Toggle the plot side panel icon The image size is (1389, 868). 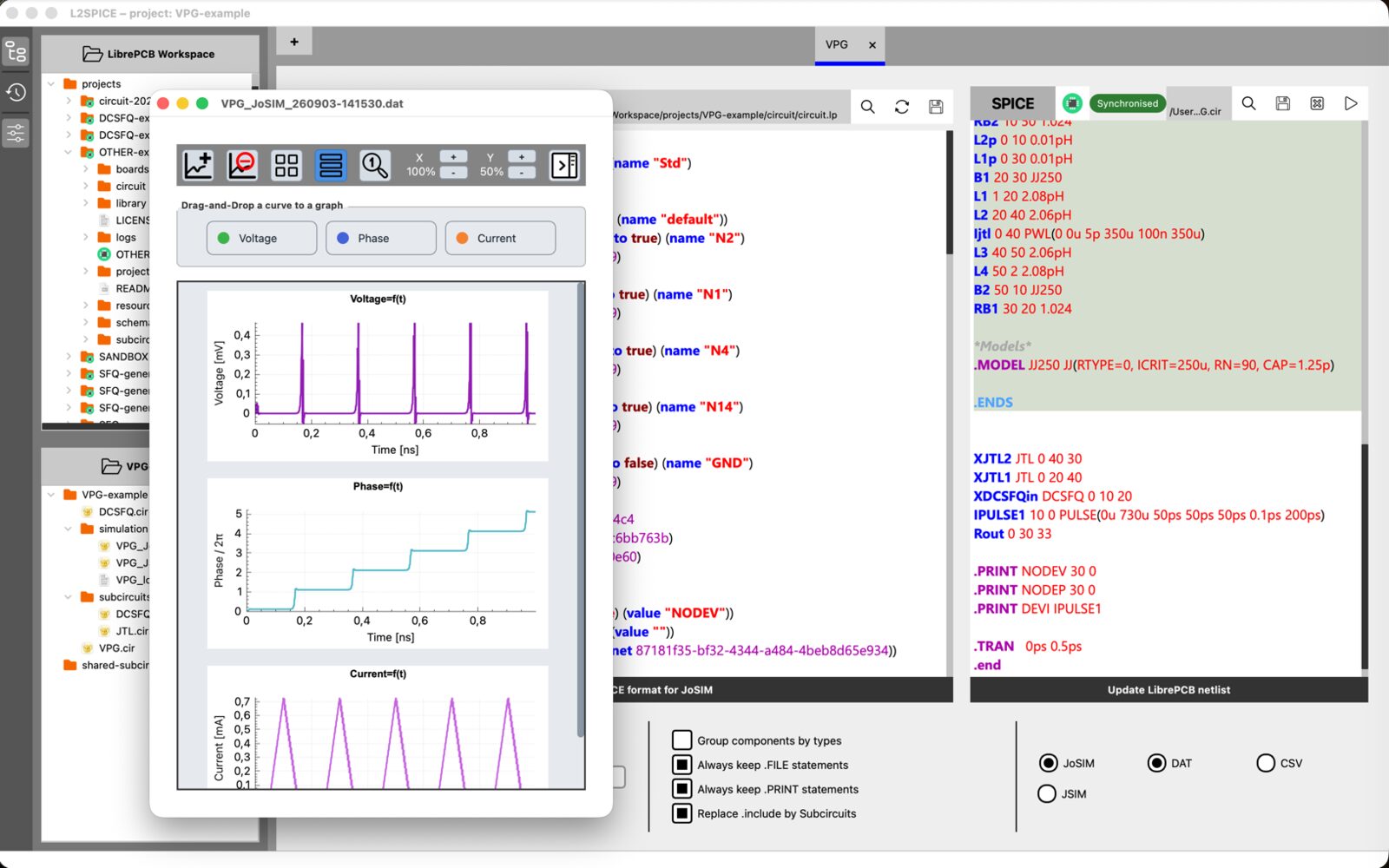[x=564, y=165]
